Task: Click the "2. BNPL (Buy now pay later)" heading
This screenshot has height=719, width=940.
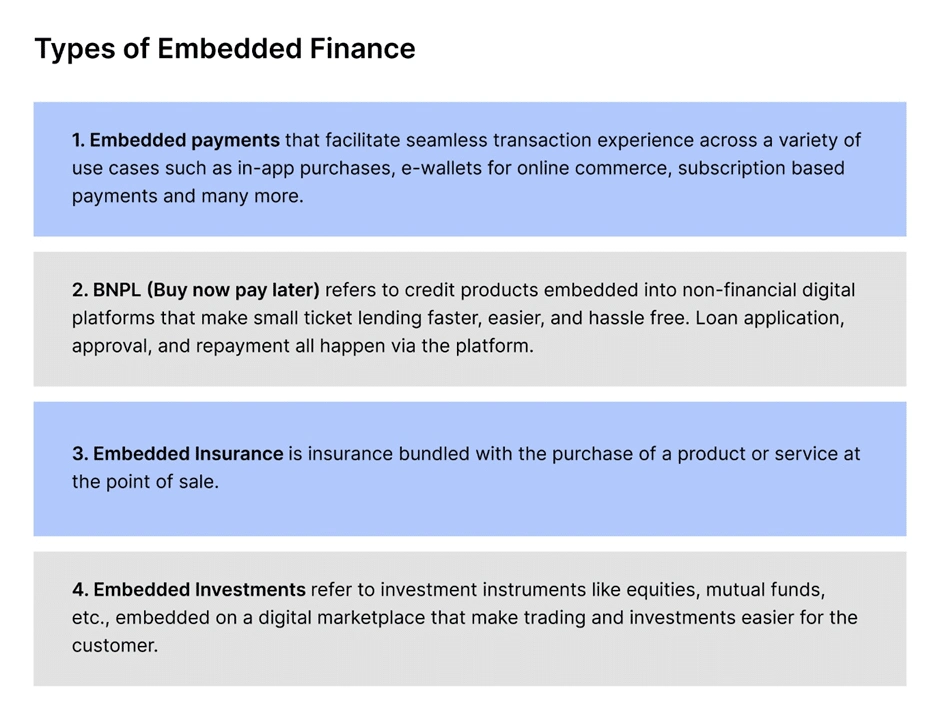Action: (196, 290)
